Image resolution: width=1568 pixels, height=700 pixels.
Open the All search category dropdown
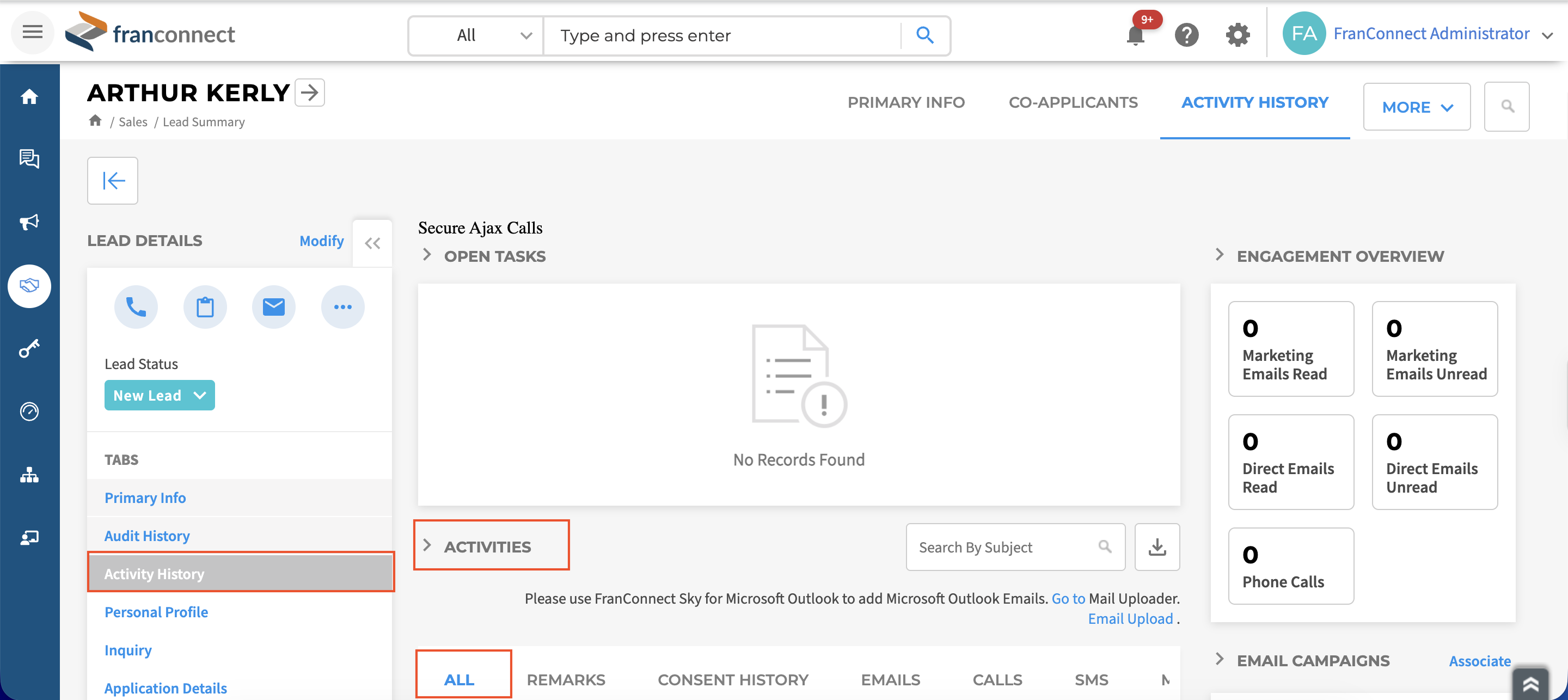point(476,35)
